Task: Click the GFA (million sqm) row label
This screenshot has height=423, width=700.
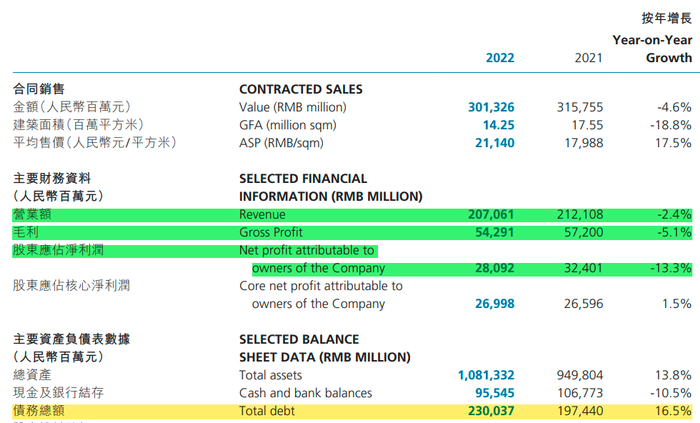Action: (287, 125)
